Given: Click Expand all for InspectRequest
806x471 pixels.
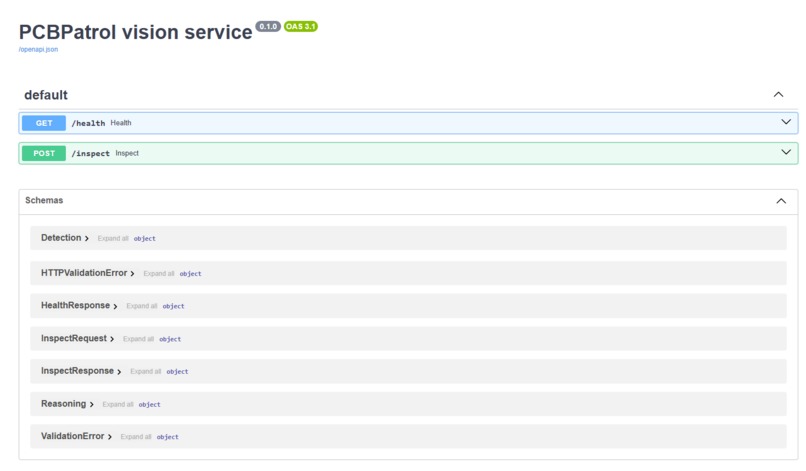Looking at the screenshot, I should pyautogui.click(x=138, y=339).
